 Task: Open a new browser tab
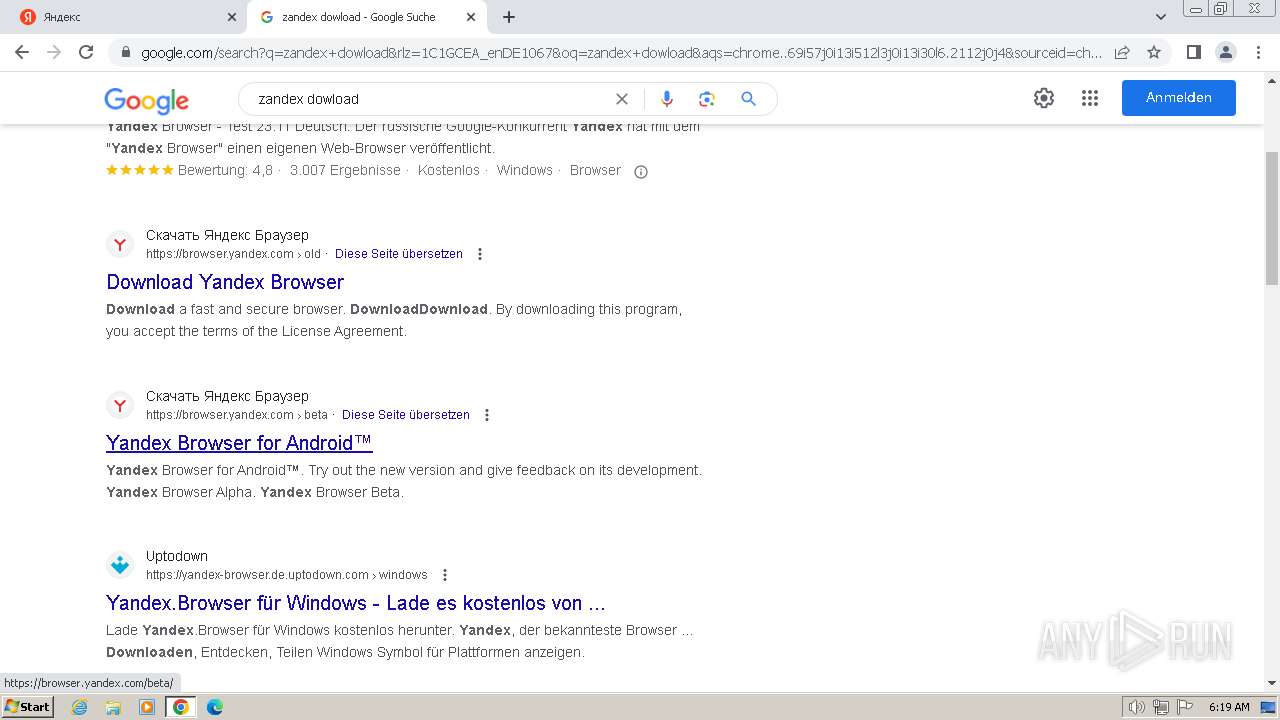coord(509,17)
